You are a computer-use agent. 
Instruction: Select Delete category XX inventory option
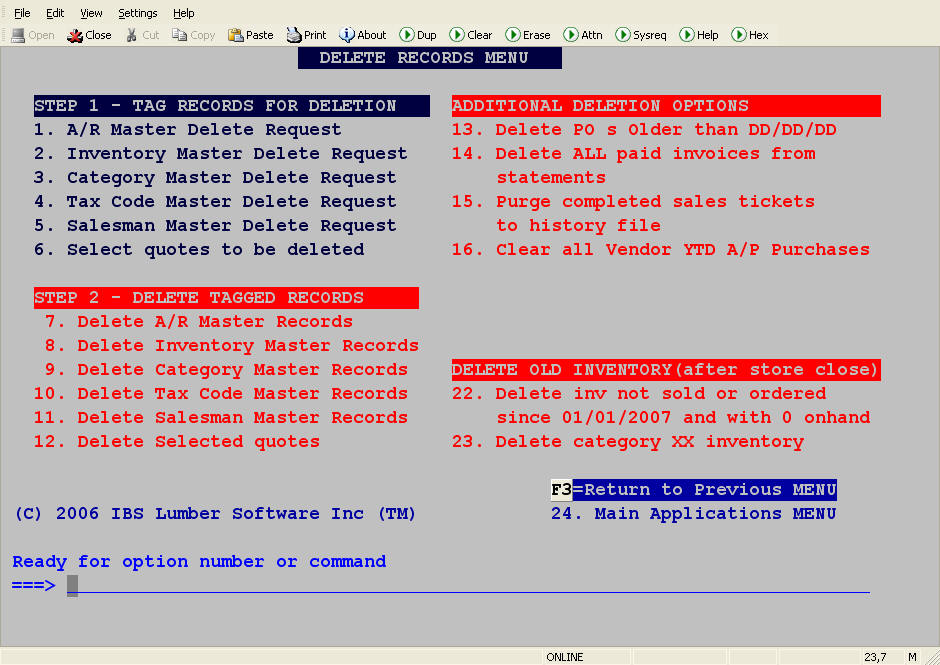pos(628,442)
